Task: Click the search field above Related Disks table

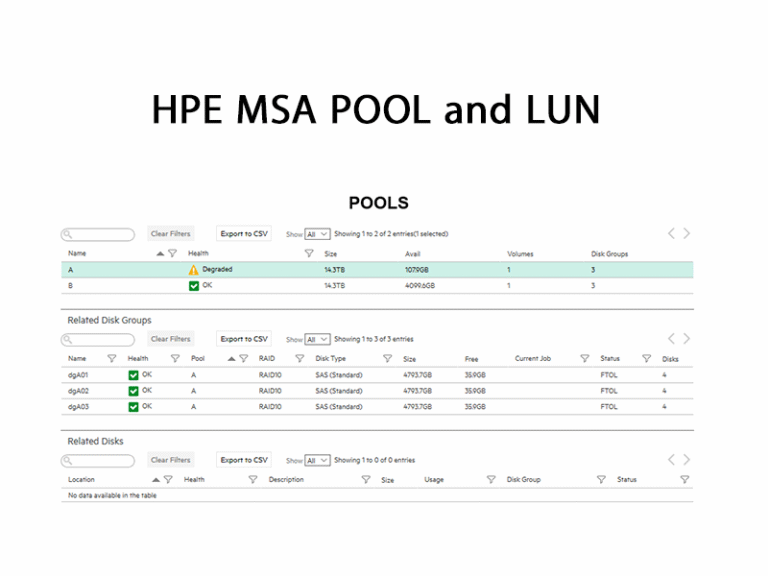Action: pos(100,461)
